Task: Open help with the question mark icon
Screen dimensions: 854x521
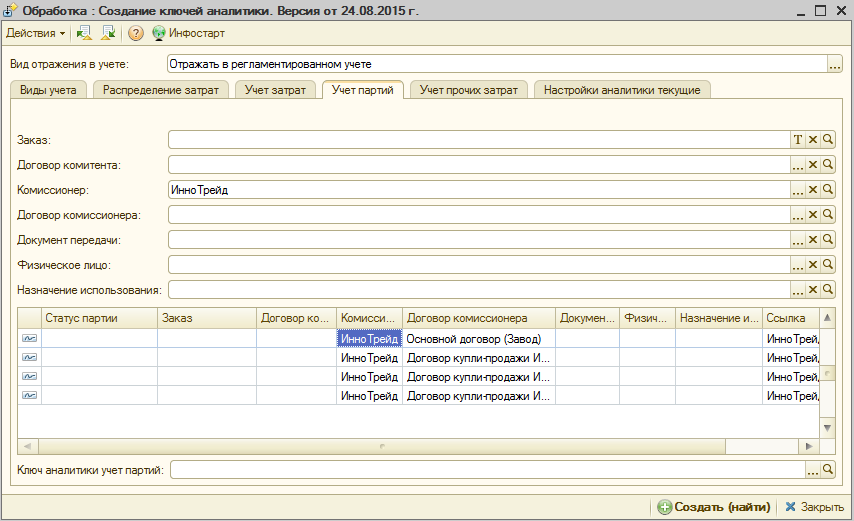Action: coord(136,33)
